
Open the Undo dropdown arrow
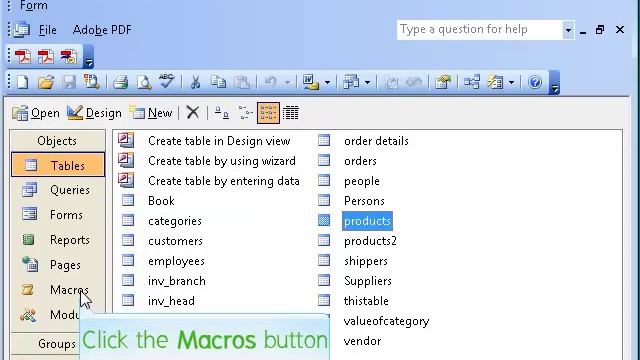coord(287,82)
